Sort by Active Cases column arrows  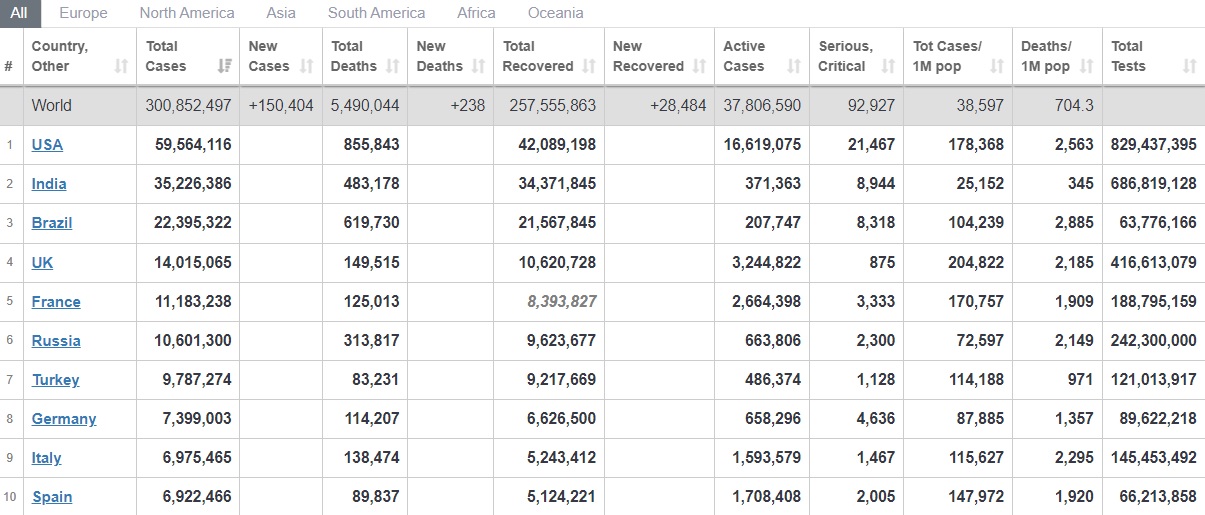(794, 67)
